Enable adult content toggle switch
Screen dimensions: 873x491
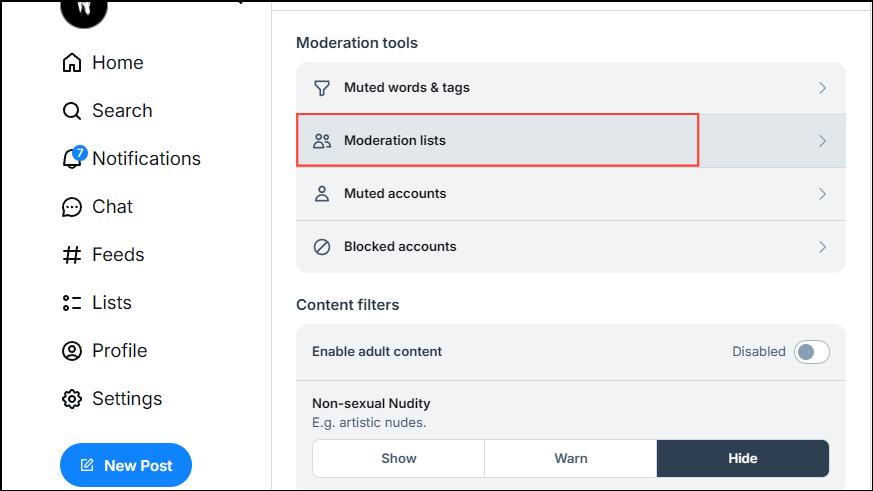[x=811, y=352]
